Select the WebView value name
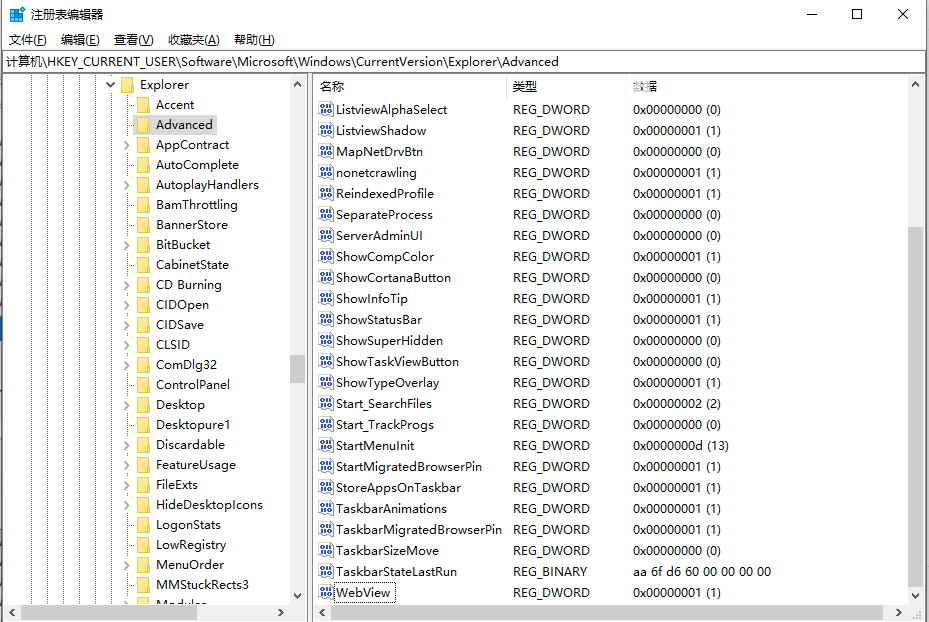This screenshot has height=622, width=929. pyautogui.click(x=364, y=592)
